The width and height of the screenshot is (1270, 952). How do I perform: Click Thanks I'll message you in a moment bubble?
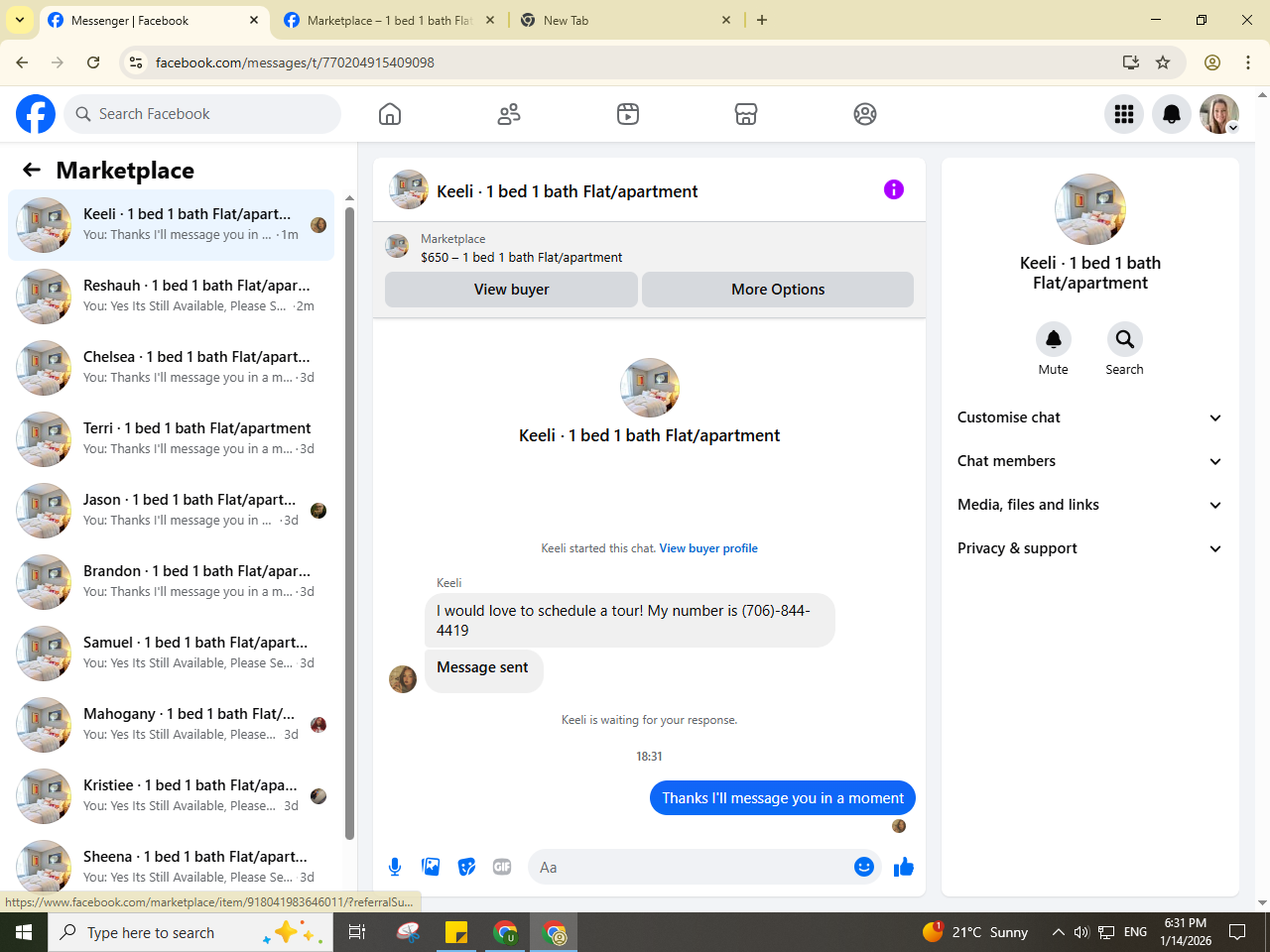point(783,798)
